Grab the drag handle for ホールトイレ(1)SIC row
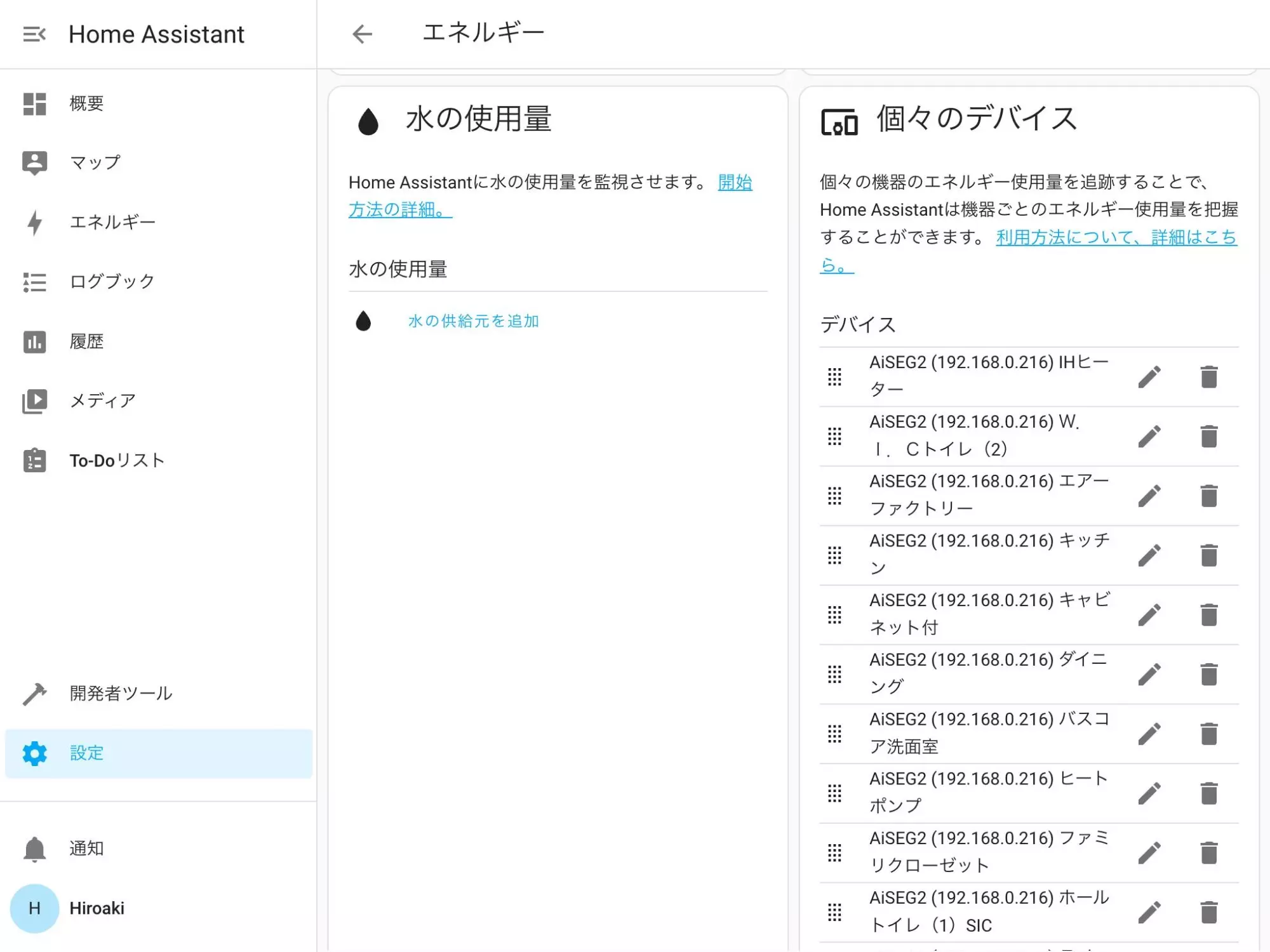 click(x=835, y=912)
